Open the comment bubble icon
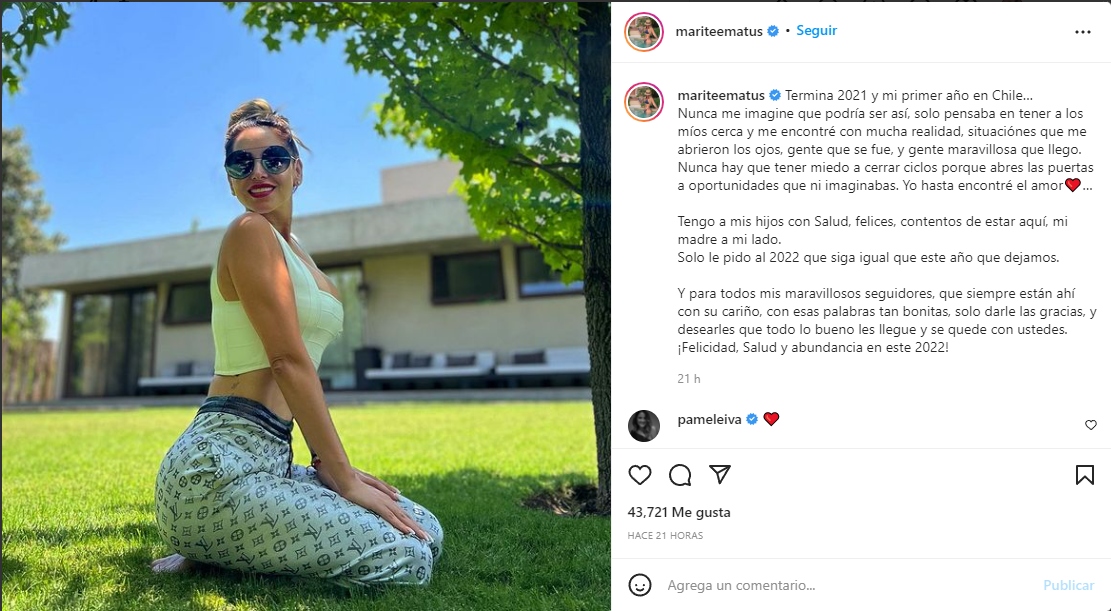 pos(680,475)
